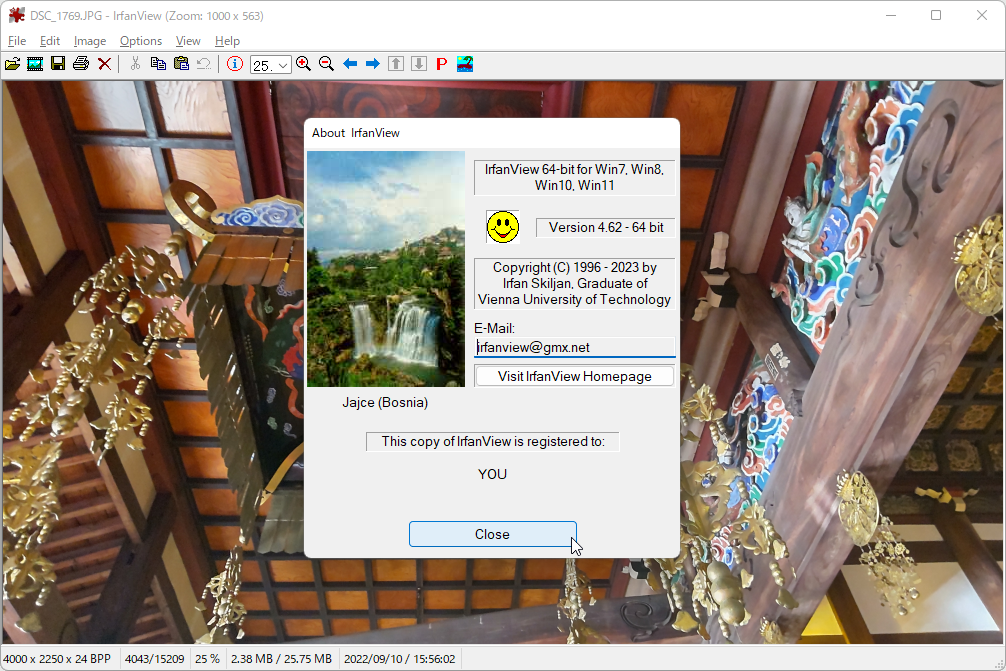Print the photo using the printer icon
Screen dimensions: 1006x671
tap(80, 63)
